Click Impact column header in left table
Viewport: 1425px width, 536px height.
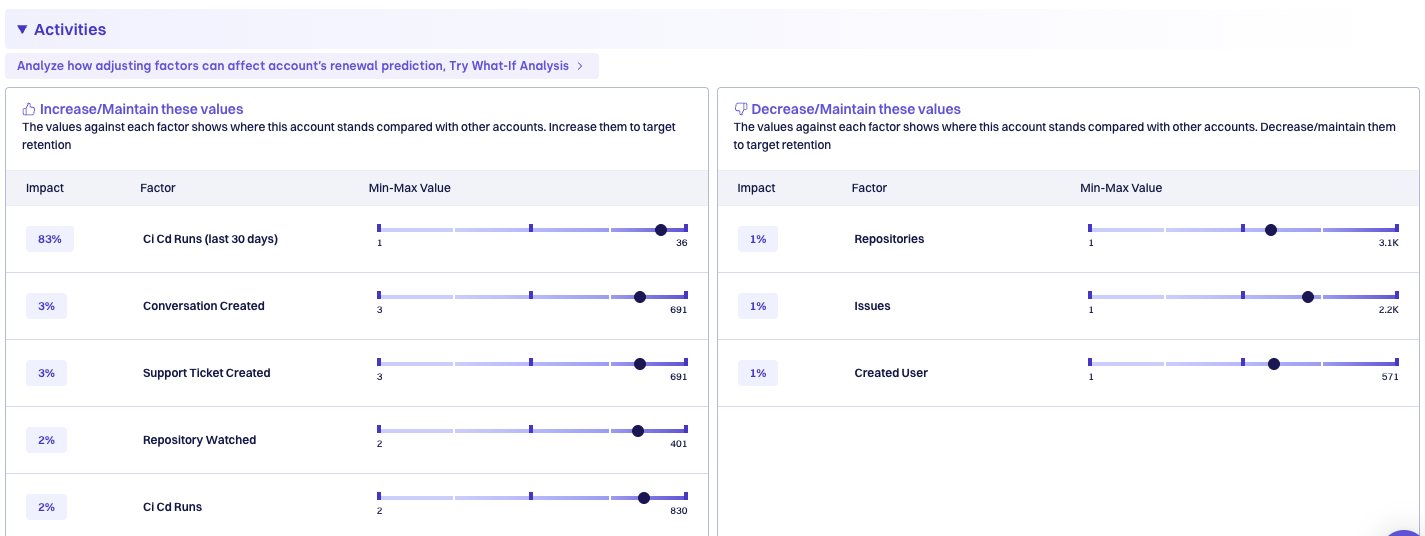click(44, 188)
